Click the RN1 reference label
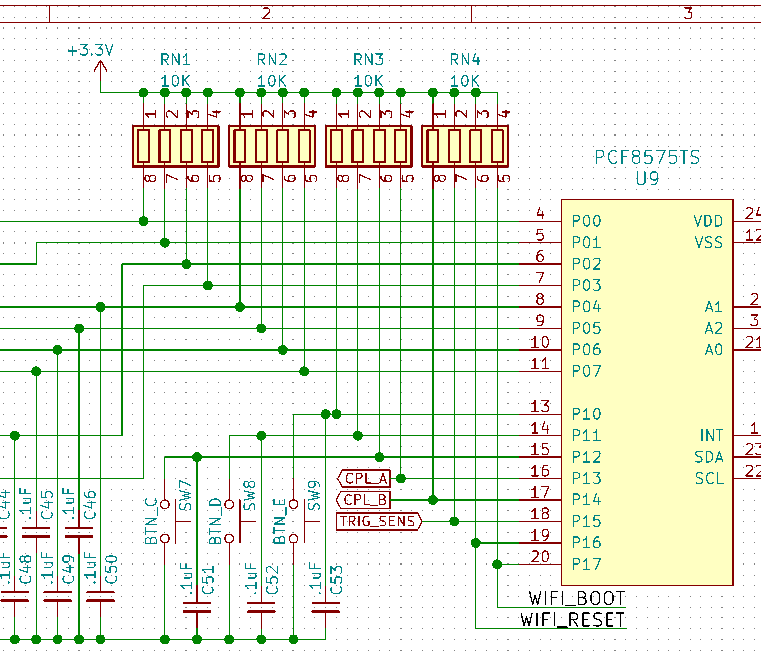This screenshot has width=761, height=655. [175, 60]
